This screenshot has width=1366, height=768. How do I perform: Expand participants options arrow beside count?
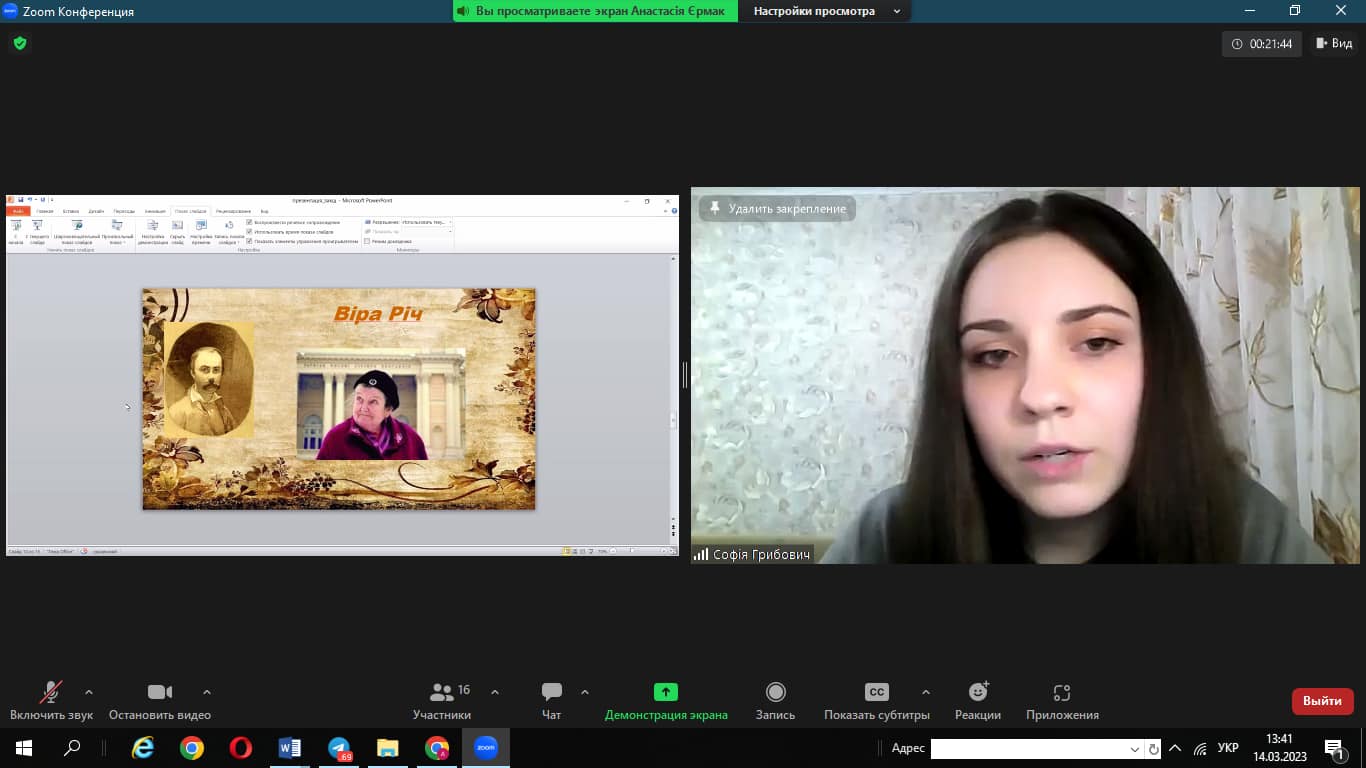click(x=495, y=692)
